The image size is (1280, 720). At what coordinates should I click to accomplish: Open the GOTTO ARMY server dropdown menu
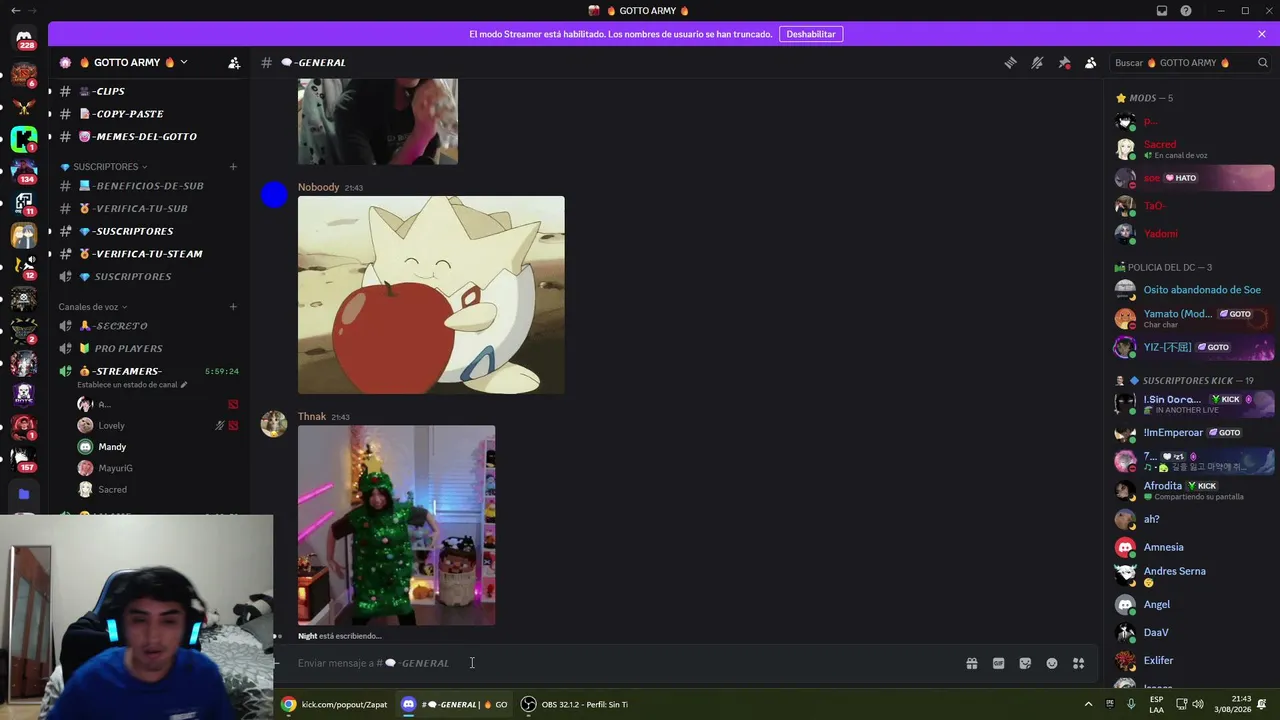(134, 63)
